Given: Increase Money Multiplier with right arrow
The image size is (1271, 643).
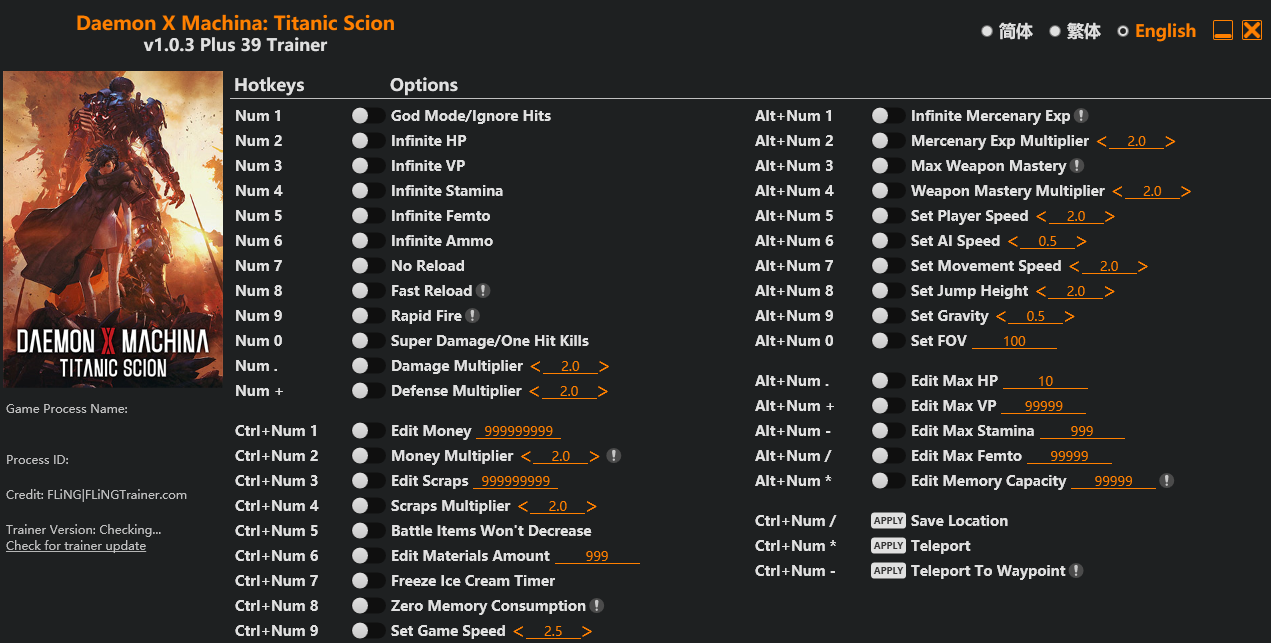Looking at the screenshot, I should click(595, 457).
